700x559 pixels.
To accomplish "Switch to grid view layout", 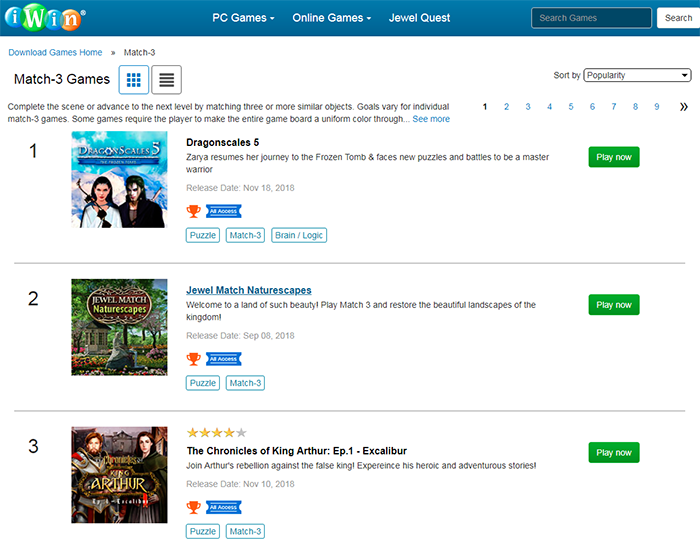I will click(x=133, y=80).
